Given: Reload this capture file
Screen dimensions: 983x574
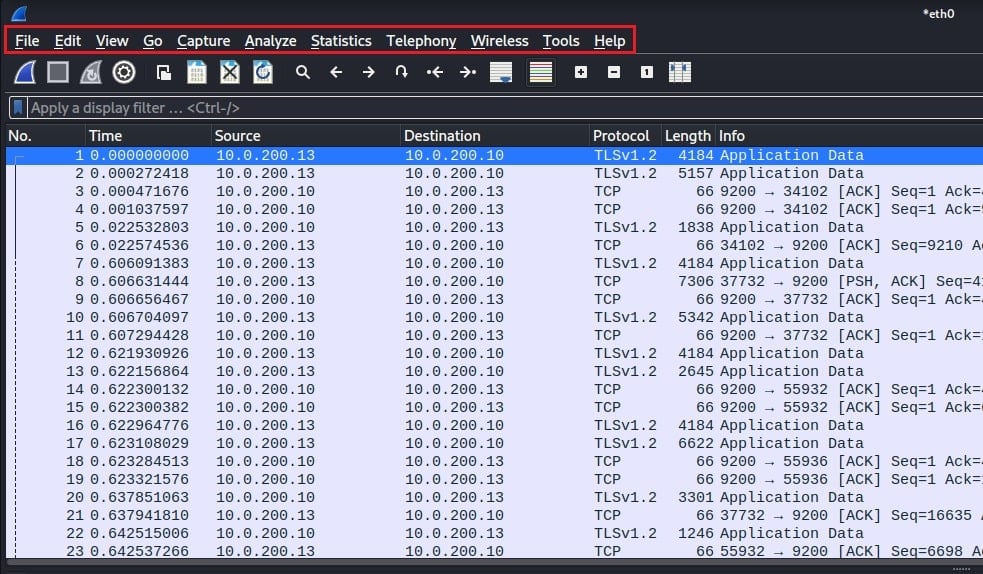Looking at the screenshot, I should [263, 73].
